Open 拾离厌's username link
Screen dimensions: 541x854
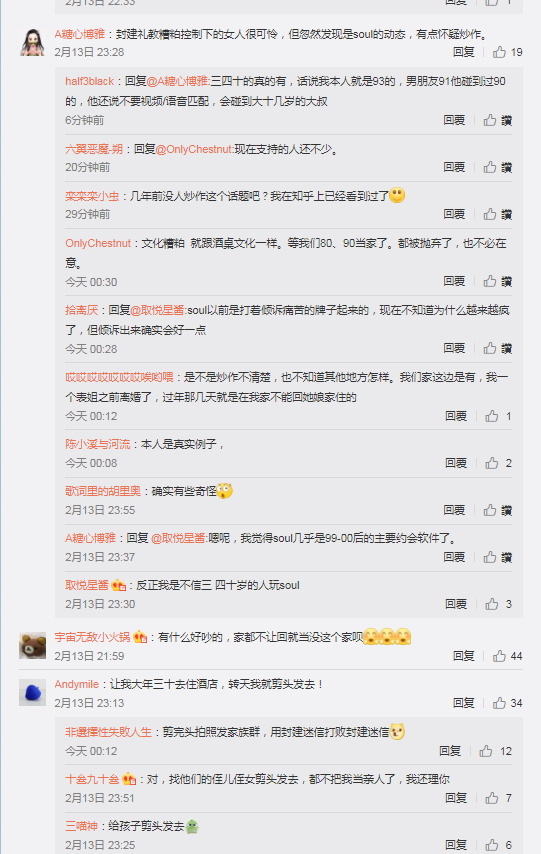click(81, 310)
